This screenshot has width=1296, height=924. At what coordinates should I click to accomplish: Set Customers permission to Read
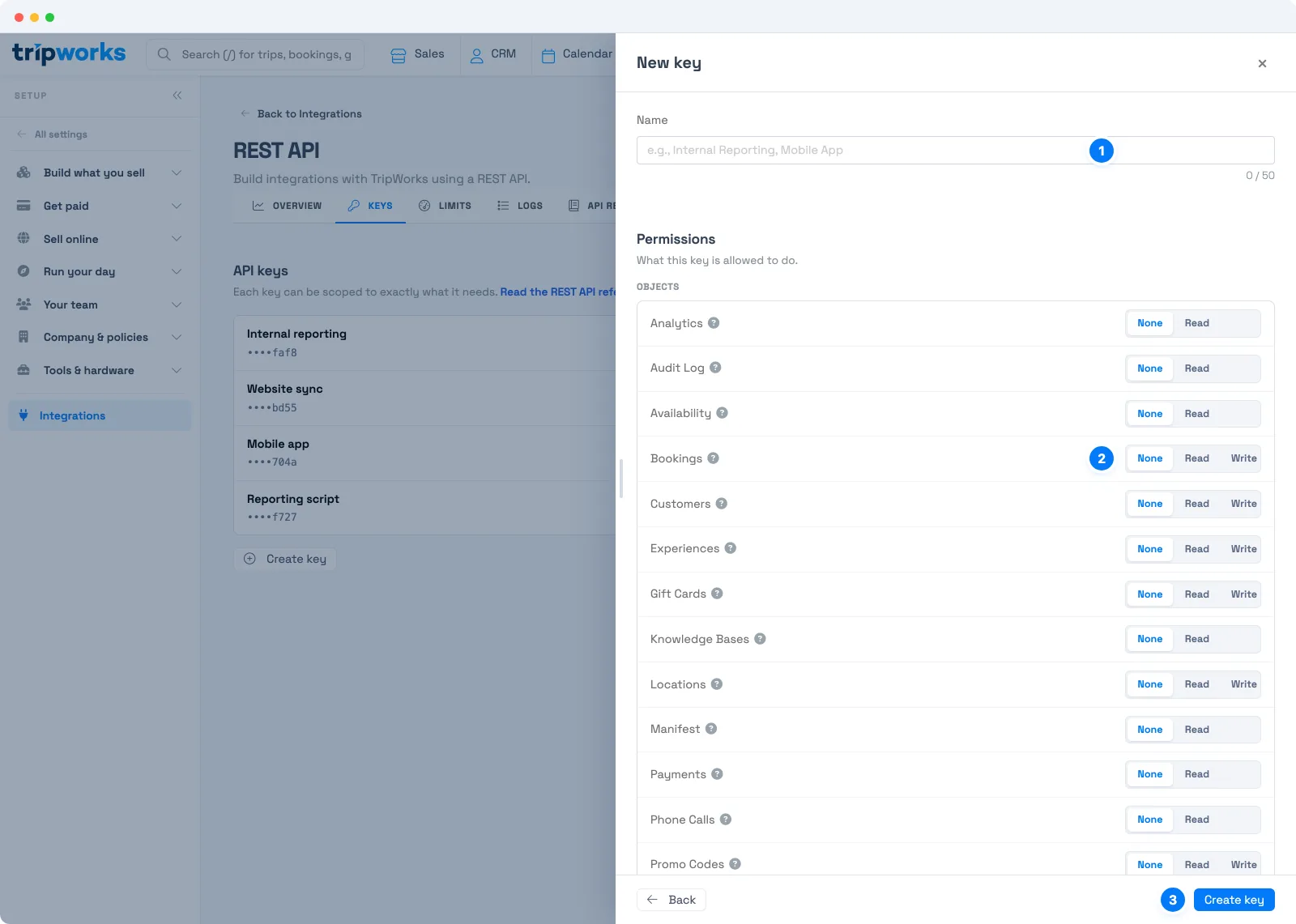[x=1196, y=504]
